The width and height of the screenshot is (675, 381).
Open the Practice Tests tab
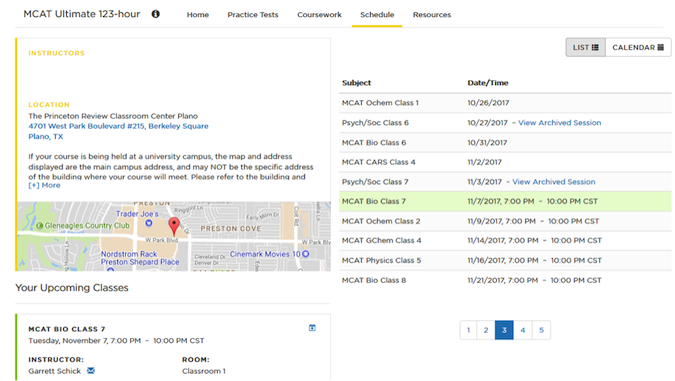pyautogui.click(x=253, y=15)
